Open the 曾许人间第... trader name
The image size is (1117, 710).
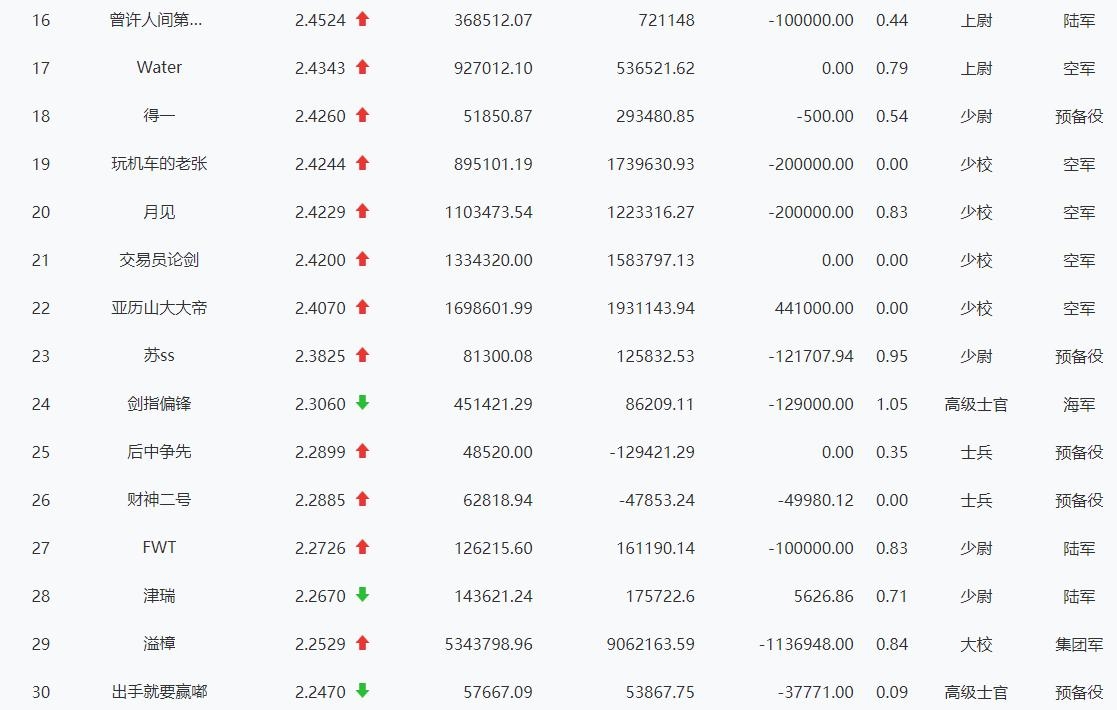(156, 20)
